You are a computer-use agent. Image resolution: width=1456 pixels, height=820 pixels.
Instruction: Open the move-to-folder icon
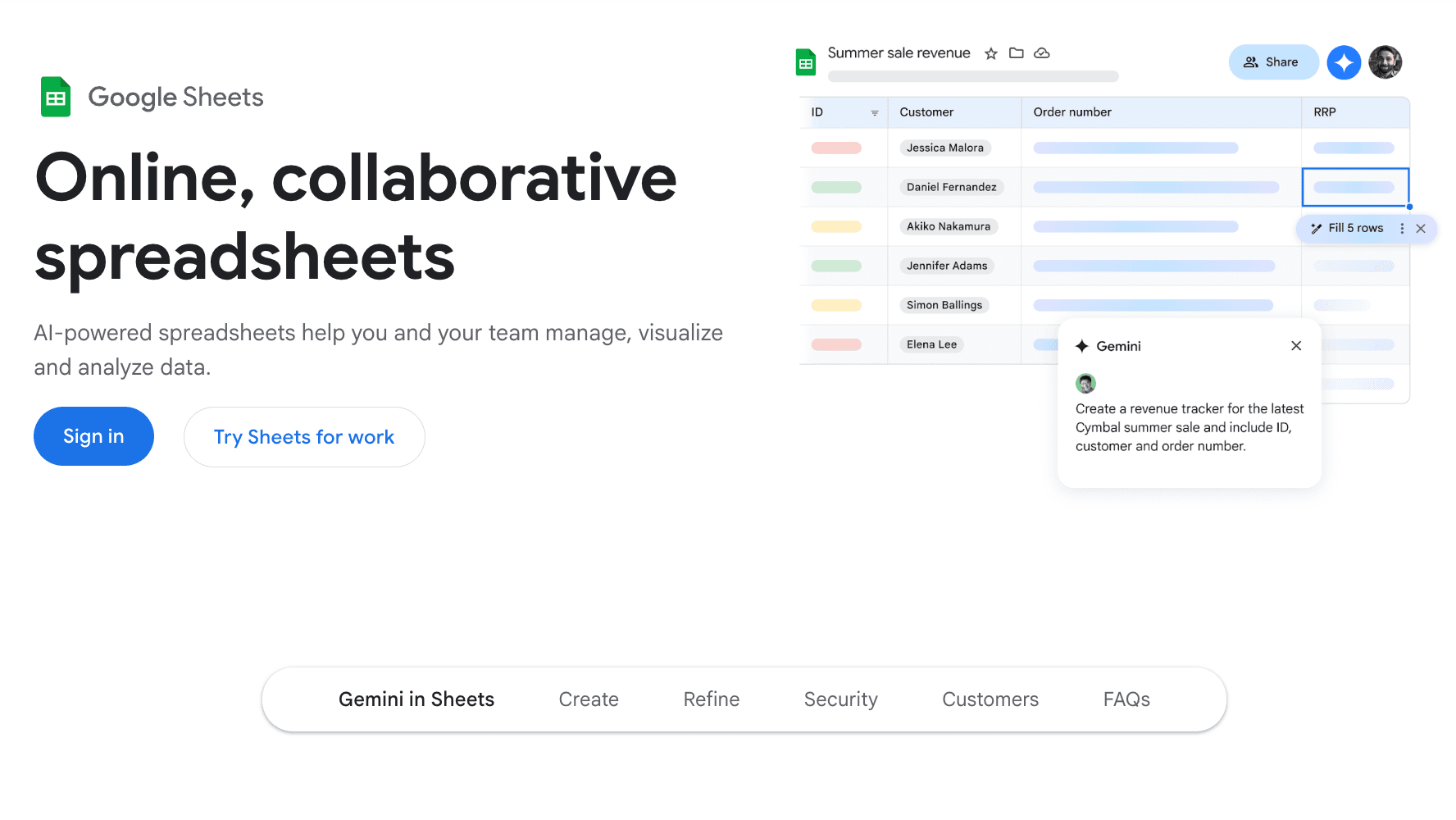pyautogui.click(x=1017, y=53)
